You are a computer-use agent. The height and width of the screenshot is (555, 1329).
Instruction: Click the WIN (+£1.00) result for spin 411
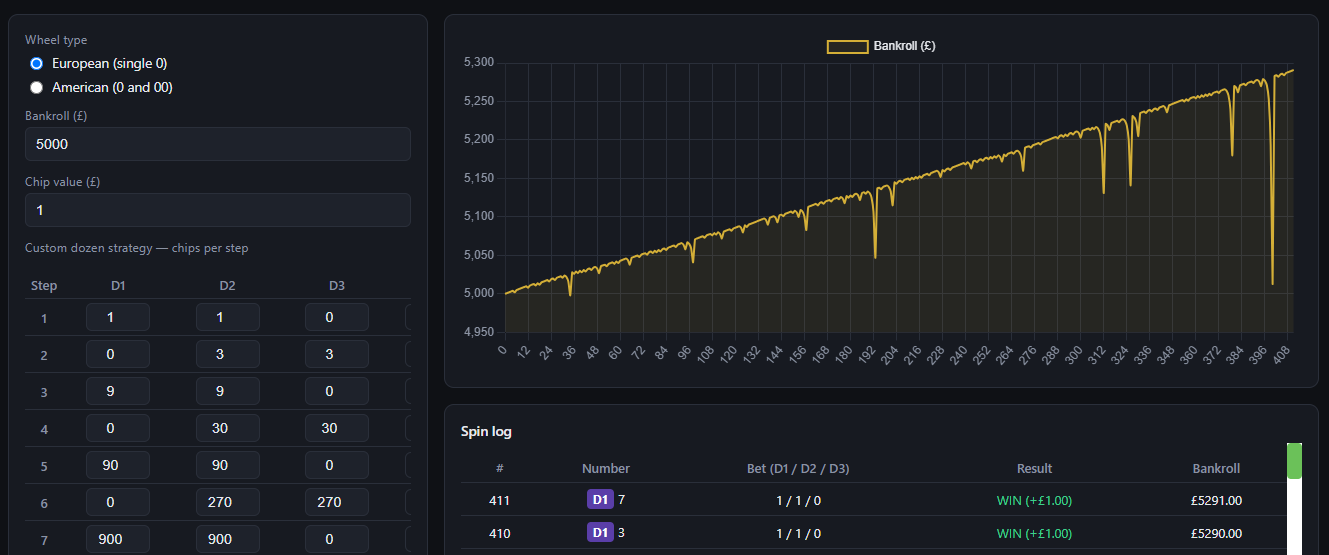(1034, 501)
